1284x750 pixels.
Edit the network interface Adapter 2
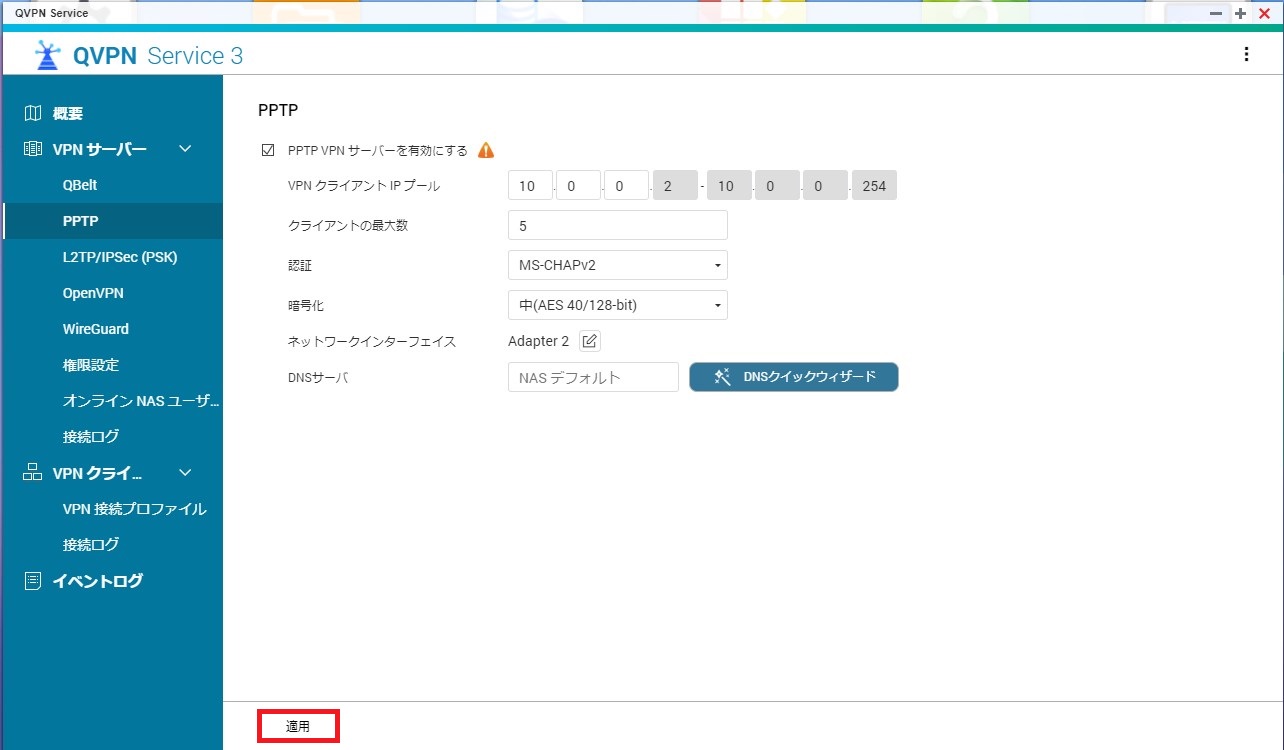coord(590,341)
